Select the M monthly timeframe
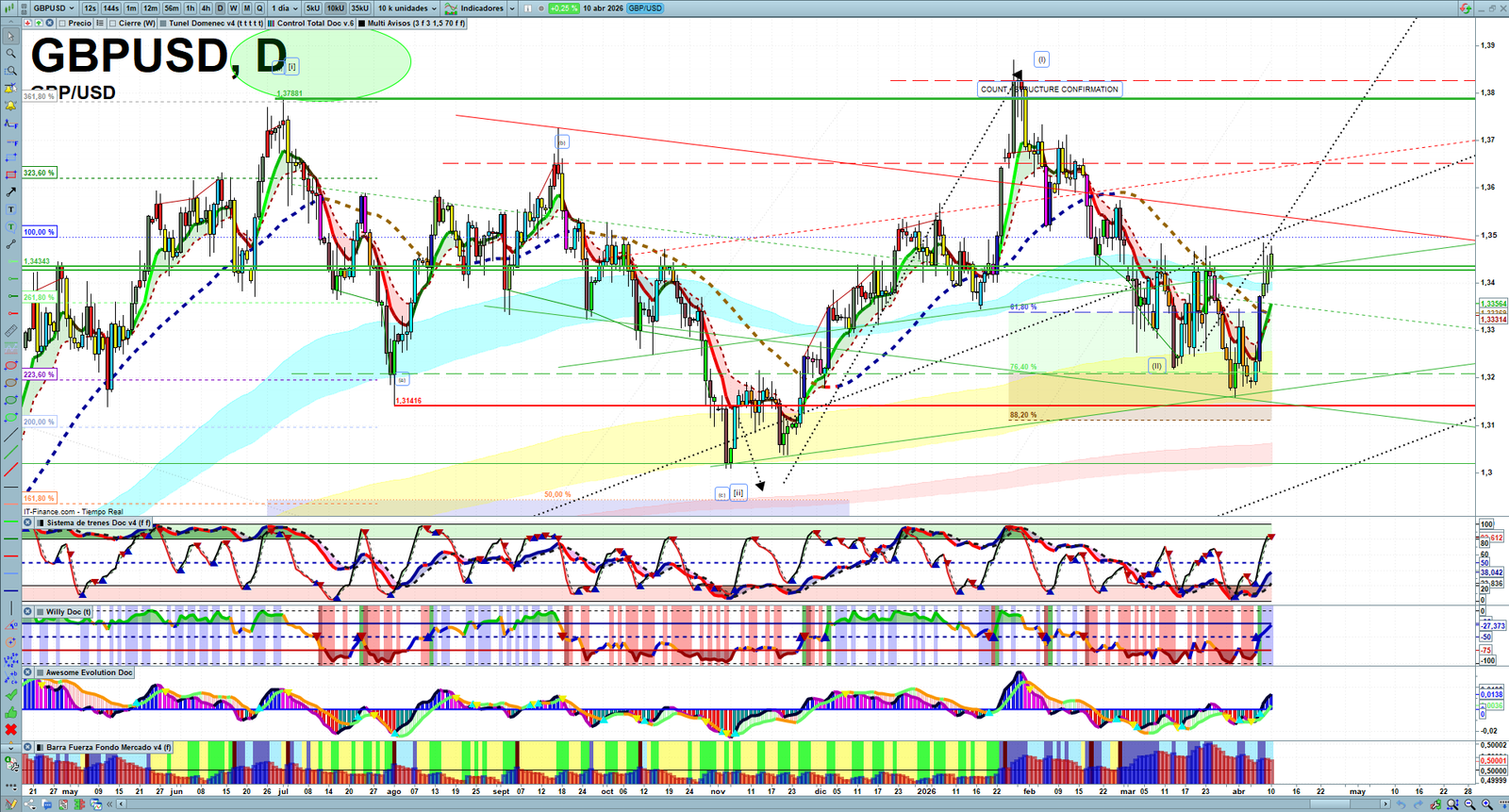The image size is (1509, 812). click(247, 8)
